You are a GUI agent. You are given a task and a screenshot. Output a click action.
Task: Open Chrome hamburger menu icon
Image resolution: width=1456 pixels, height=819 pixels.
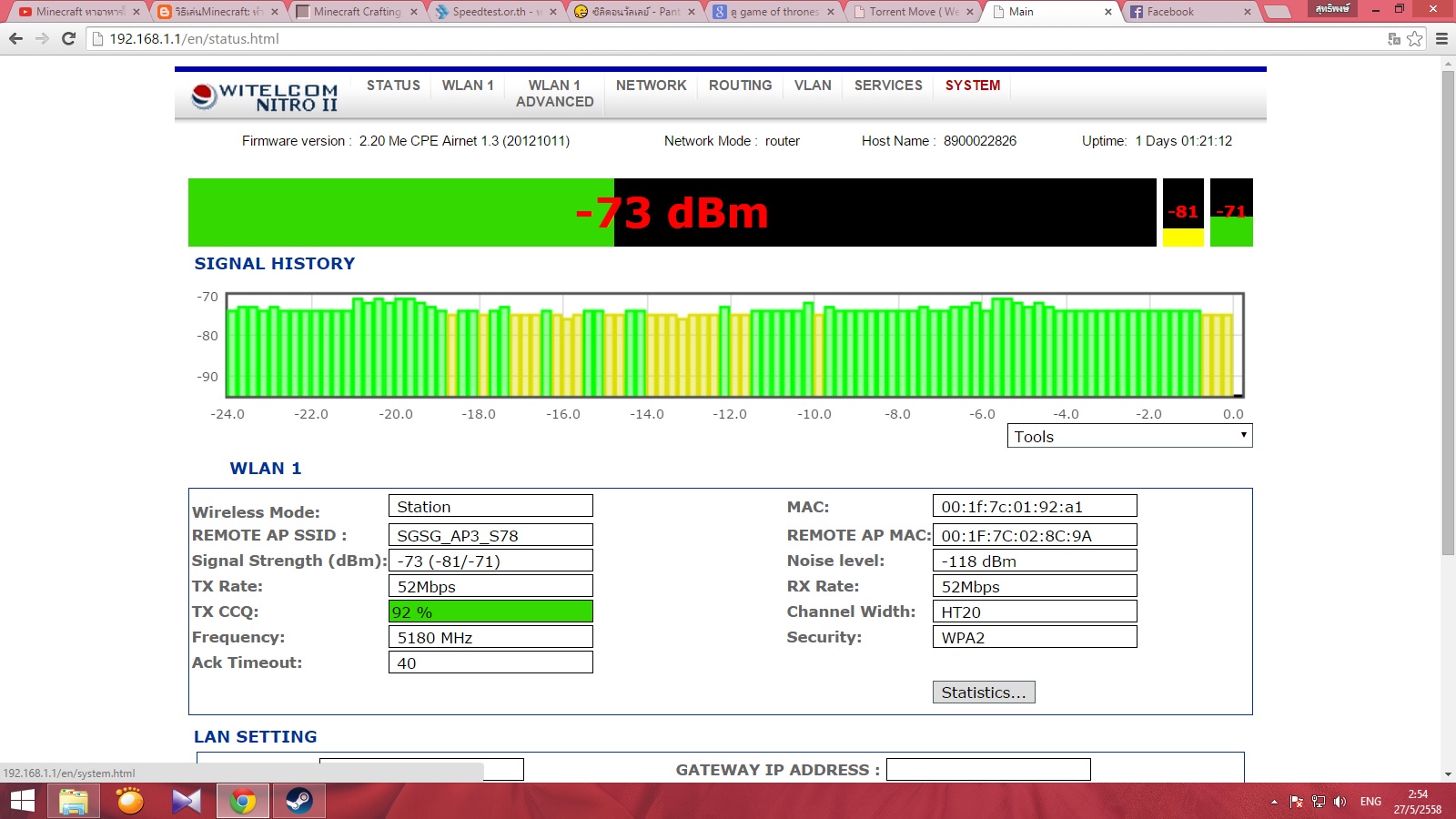[x=1441, y=39]
